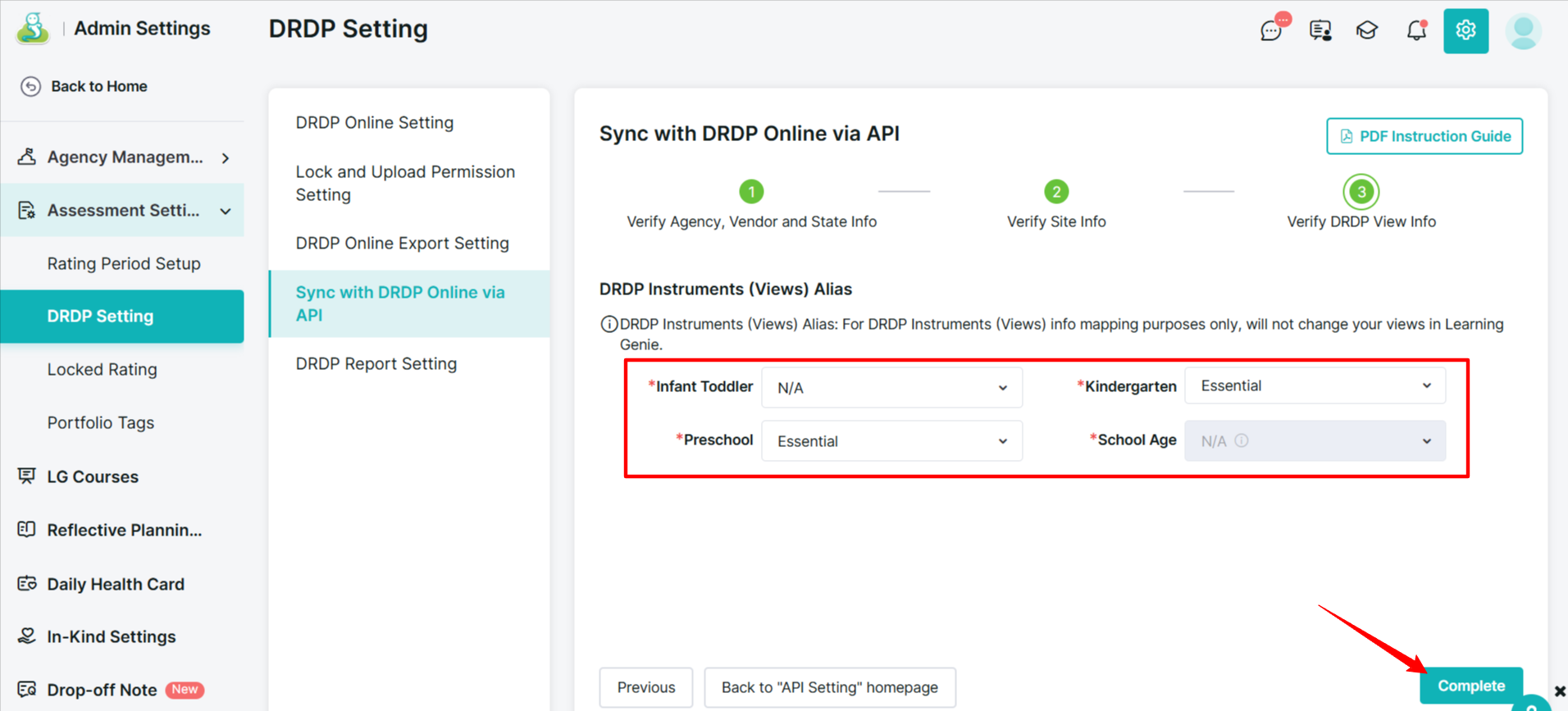This screenshot has height=711, width=1568.
Task: Open the user profile avatar
Action: [x=1523, y=31]
